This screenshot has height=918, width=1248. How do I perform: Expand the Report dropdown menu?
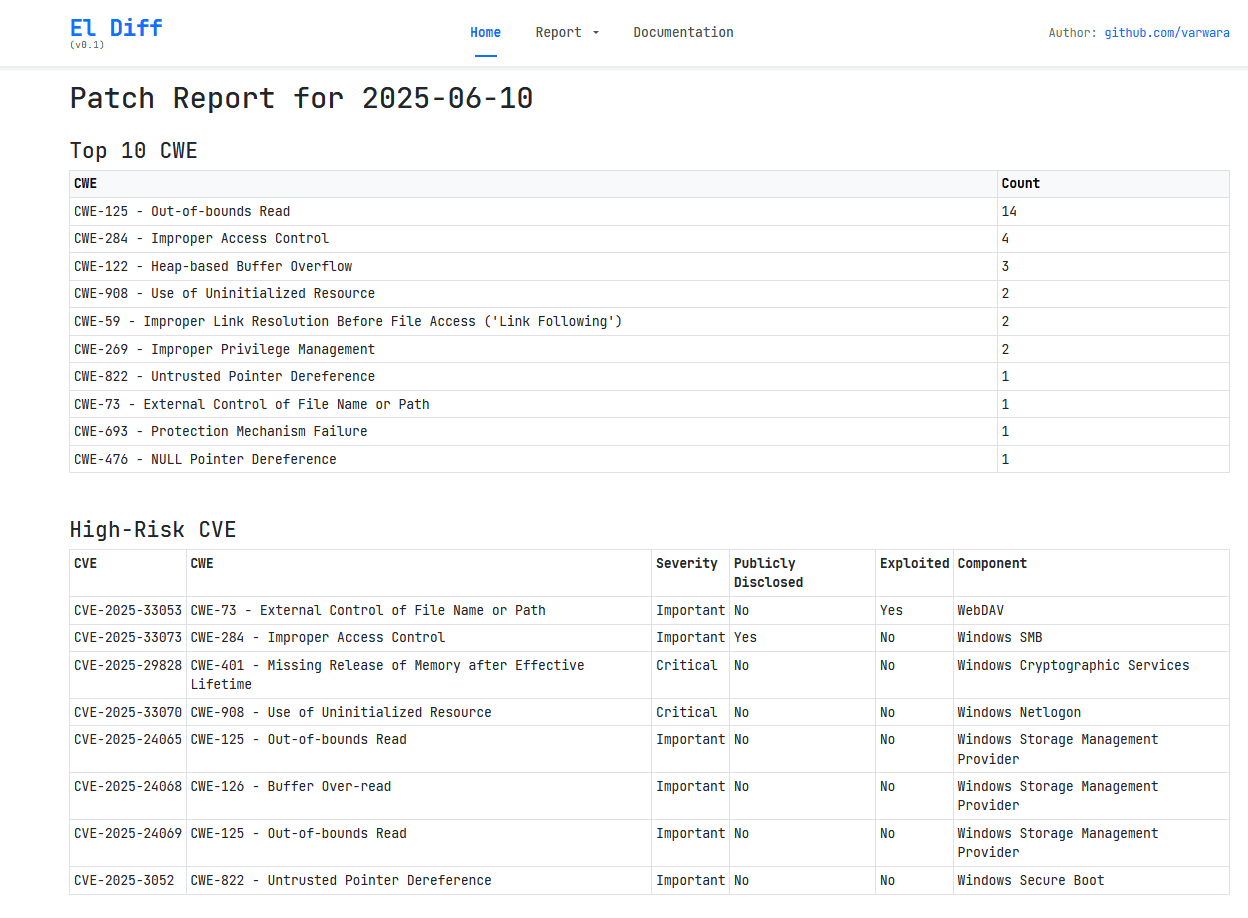tap(567, 32)
